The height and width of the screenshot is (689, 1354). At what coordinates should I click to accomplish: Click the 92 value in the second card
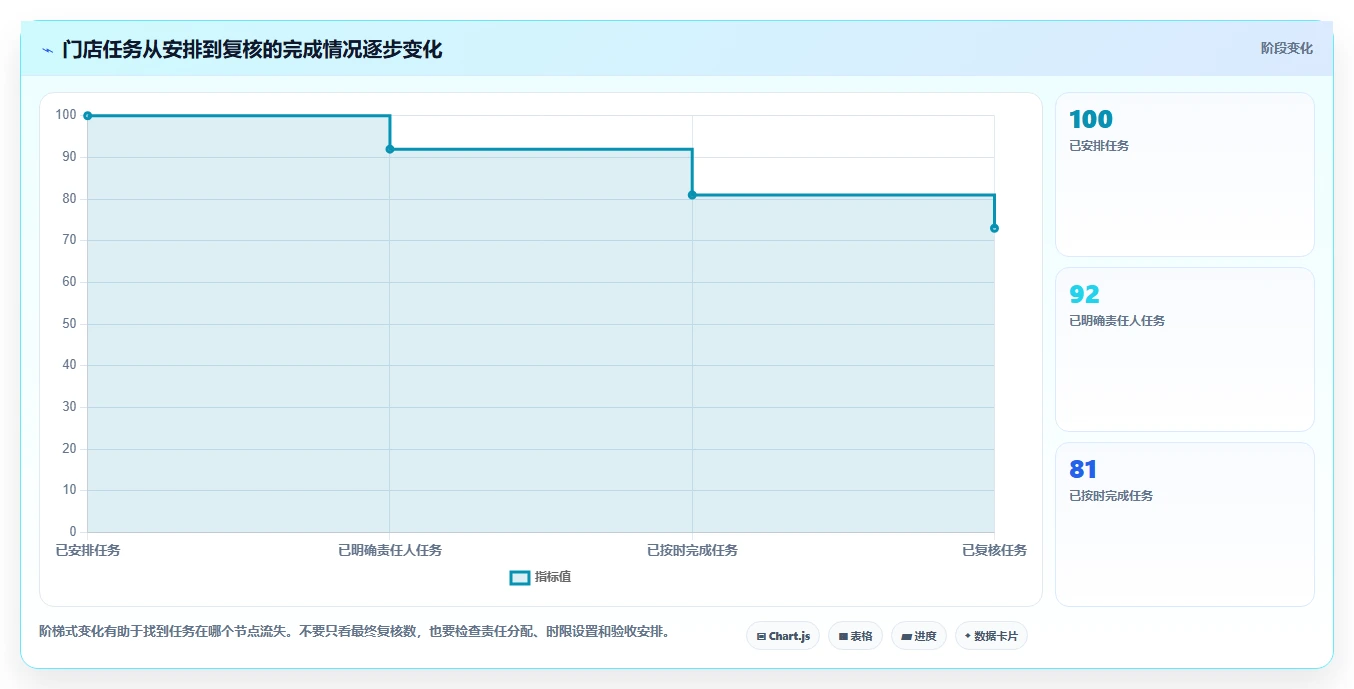coord(1084,295)
